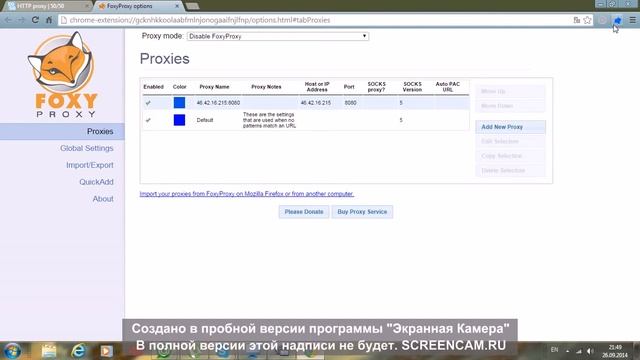This screenshot has width=640, height=360.
Task: Click the Move Down button
Action: pyautogui.click(x=510, y=106)
